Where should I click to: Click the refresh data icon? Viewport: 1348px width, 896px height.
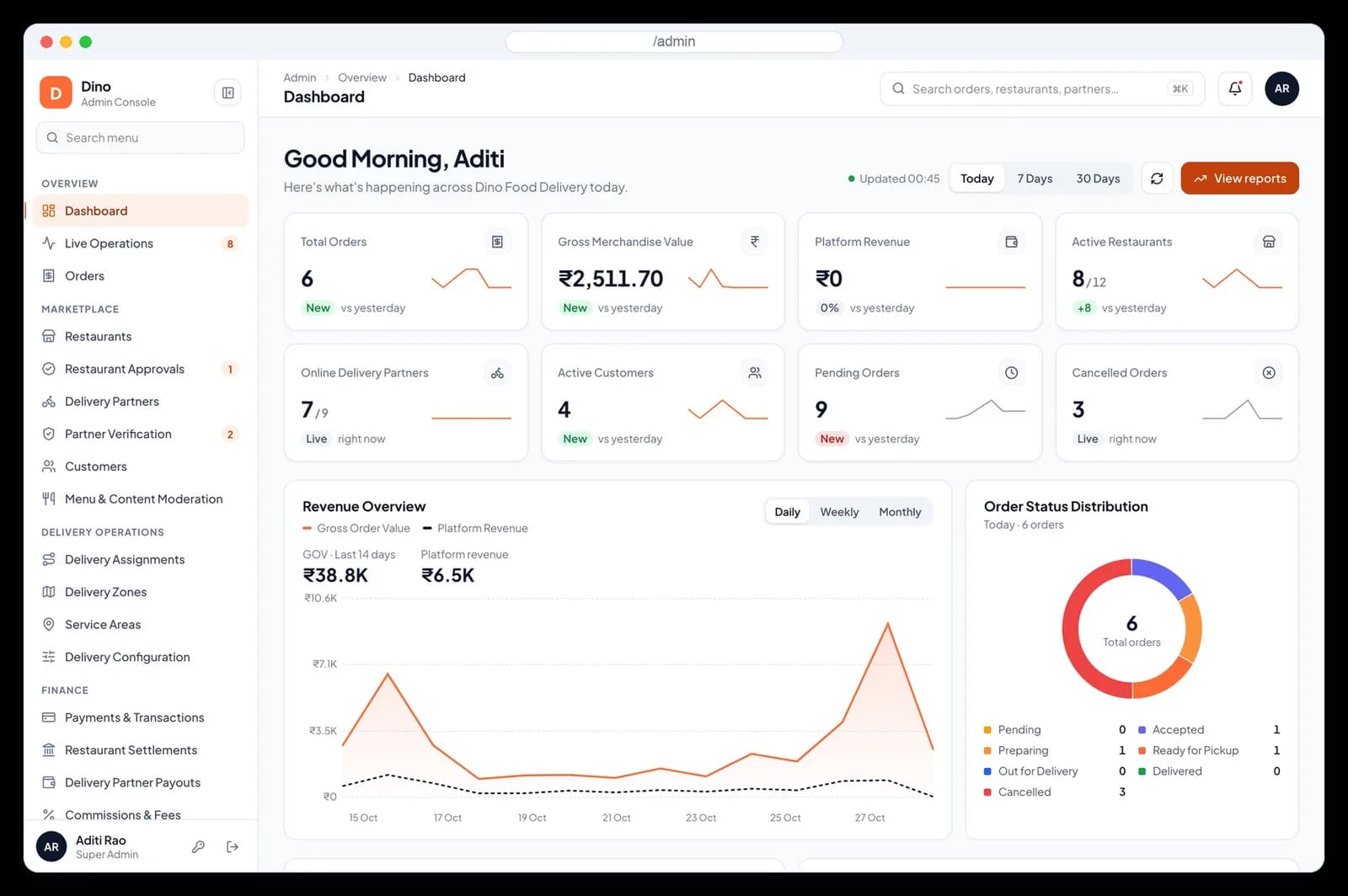(1157, 179)
